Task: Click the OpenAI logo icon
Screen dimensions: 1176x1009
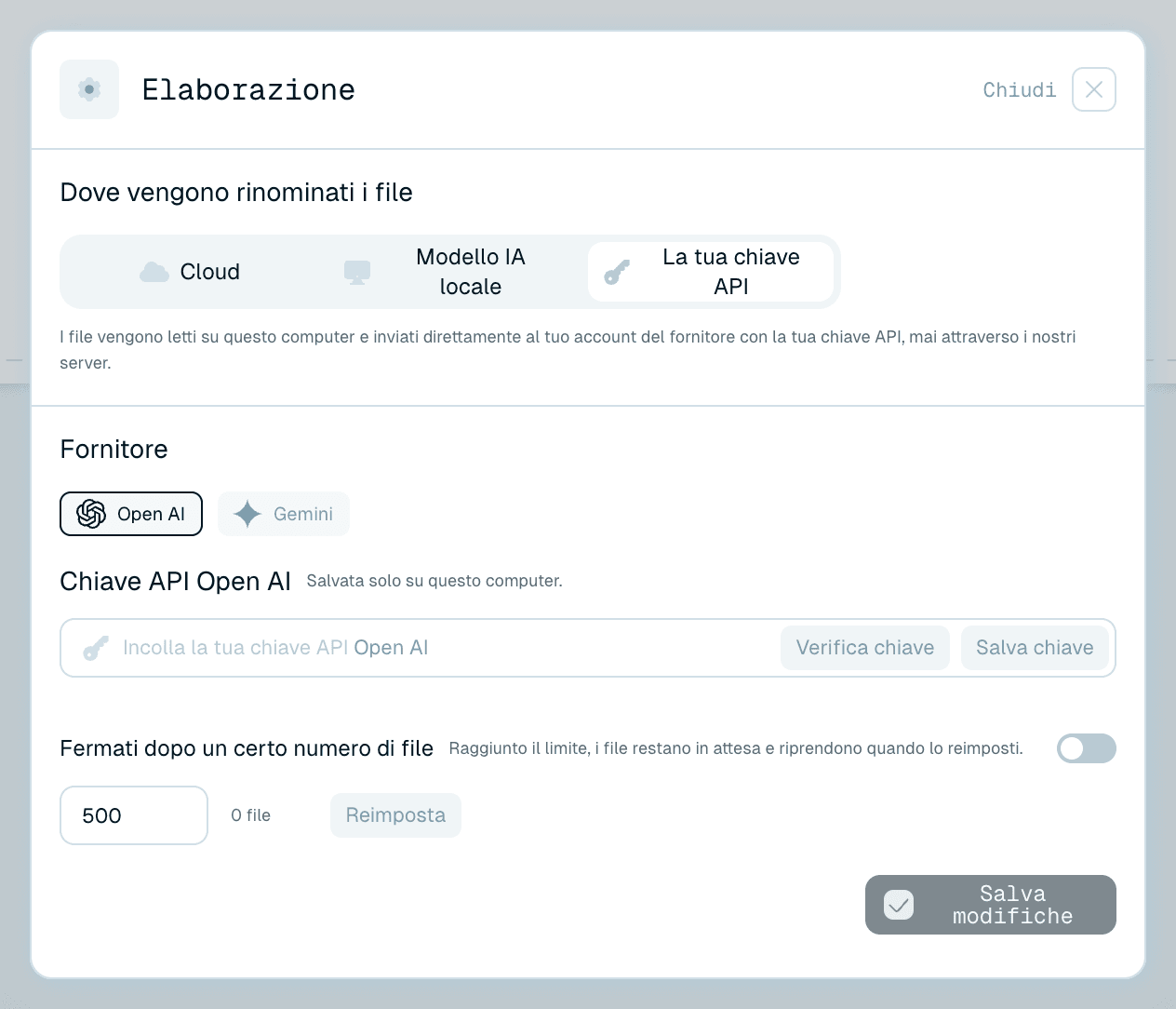Action: coord(91,514)
